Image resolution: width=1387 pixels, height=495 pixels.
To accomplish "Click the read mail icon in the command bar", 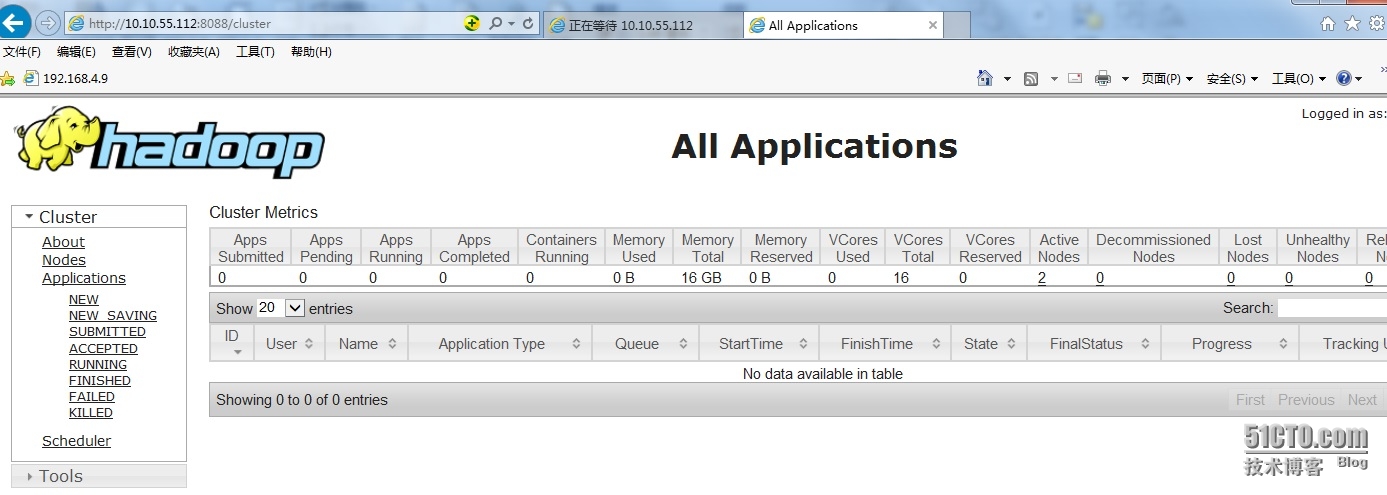I will tap(1075, 78).
